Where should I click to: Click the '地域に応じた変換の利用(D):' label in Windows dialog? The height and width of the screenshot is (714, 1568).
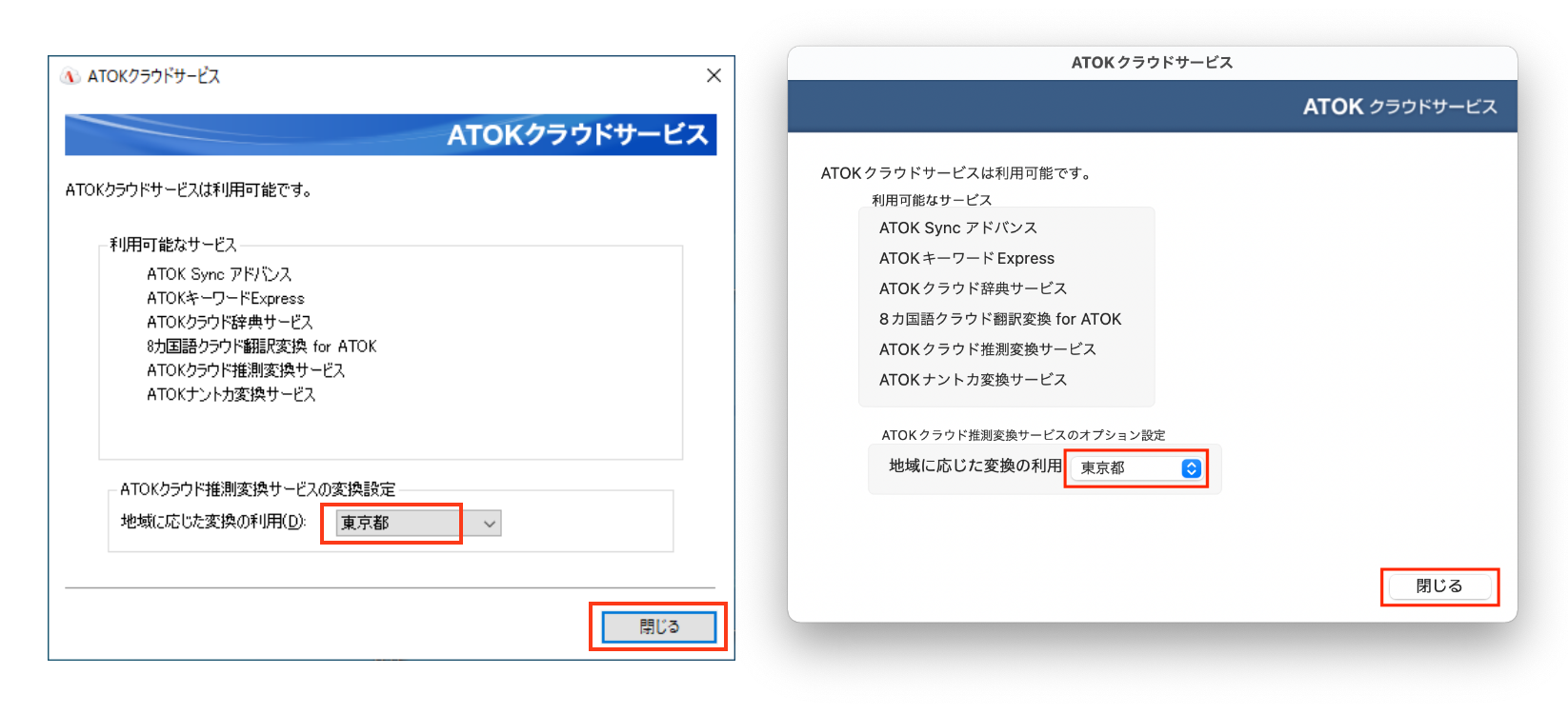coord(213,522)
